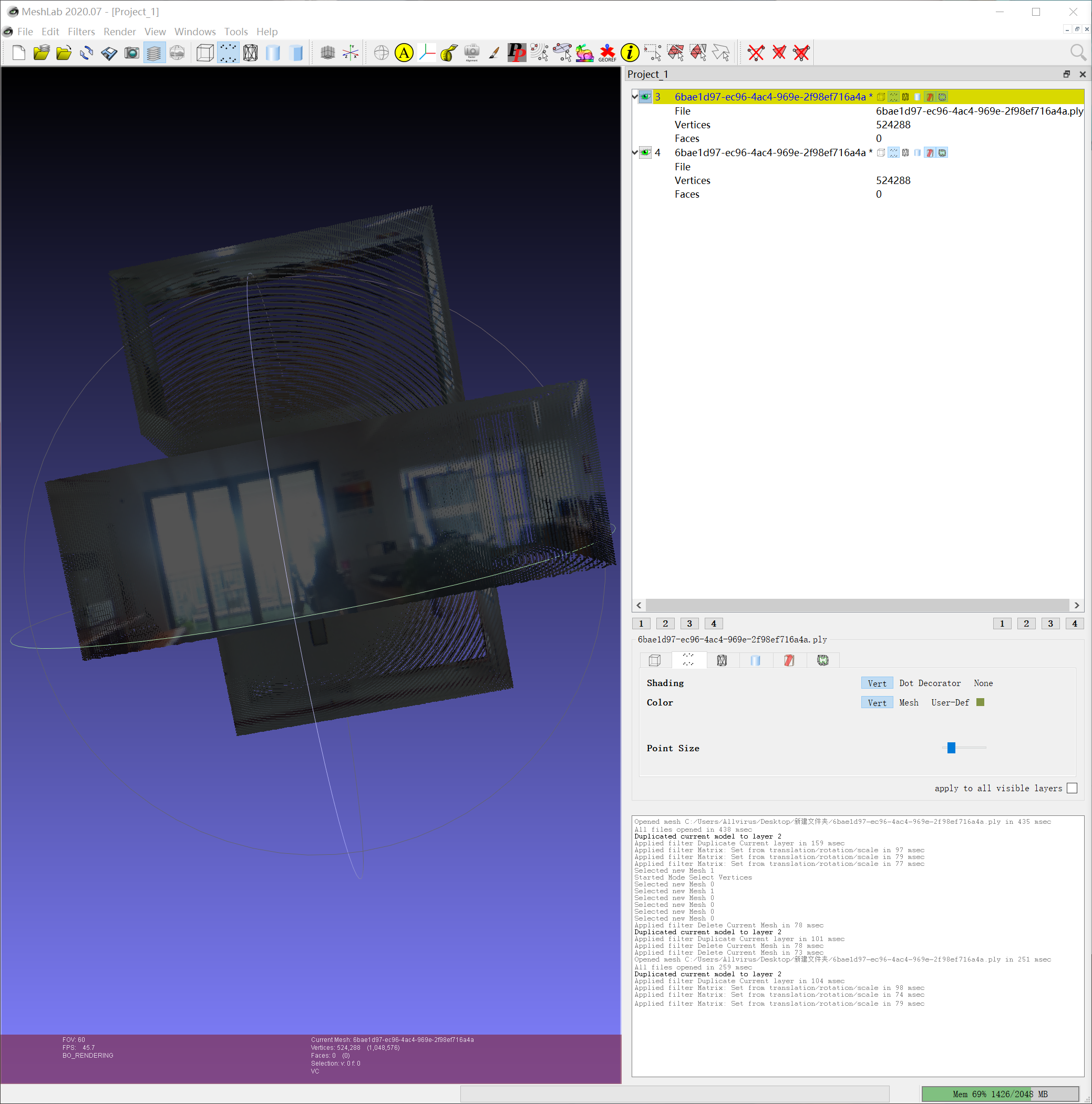1092x1104 pixels.
Task: Open the Filters menu
Action: coord(81,32)
